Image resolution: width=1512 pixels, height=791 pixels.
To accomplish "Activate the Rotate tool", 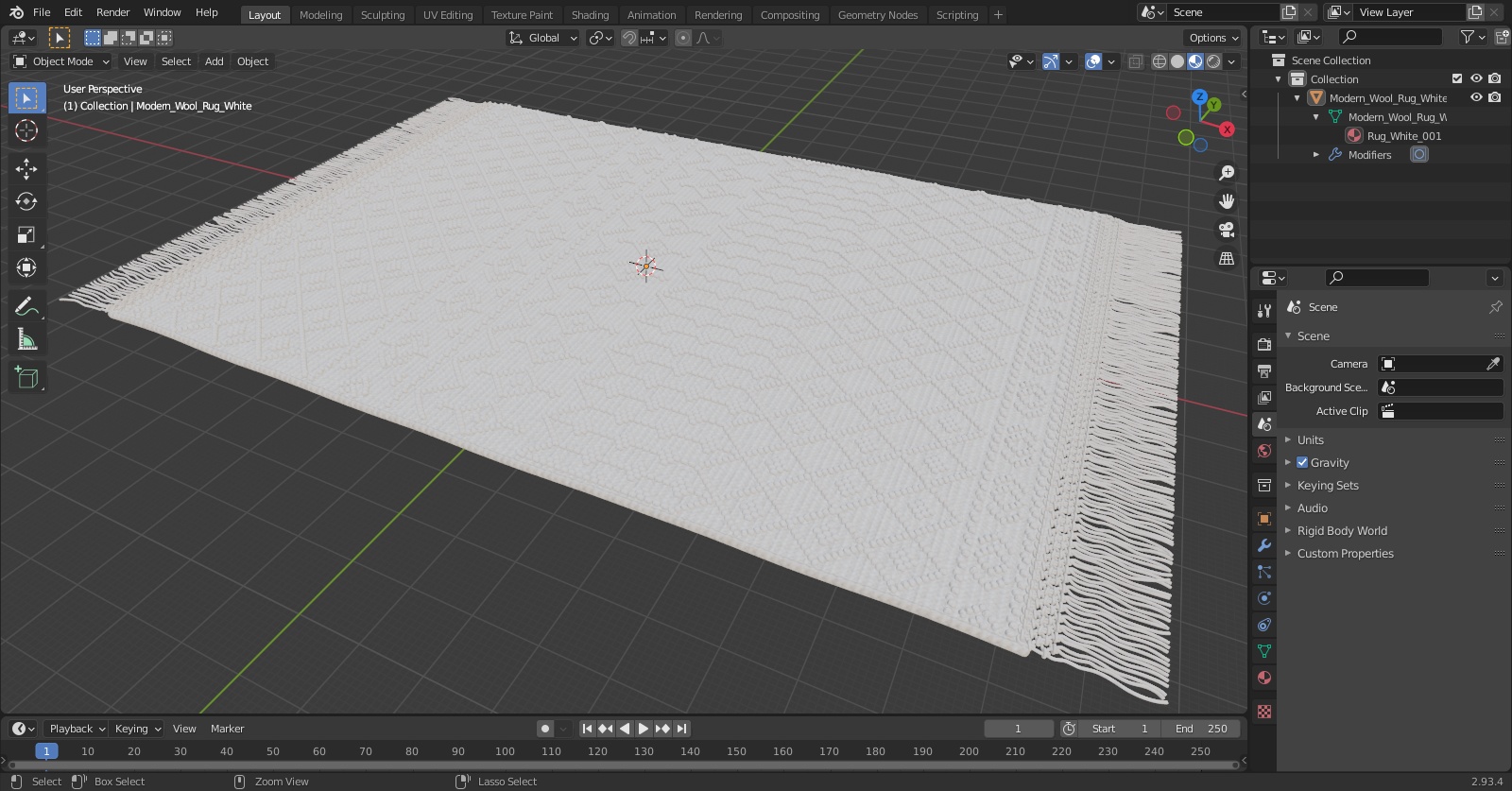I will pyautogui.click(x=26, y=201).
